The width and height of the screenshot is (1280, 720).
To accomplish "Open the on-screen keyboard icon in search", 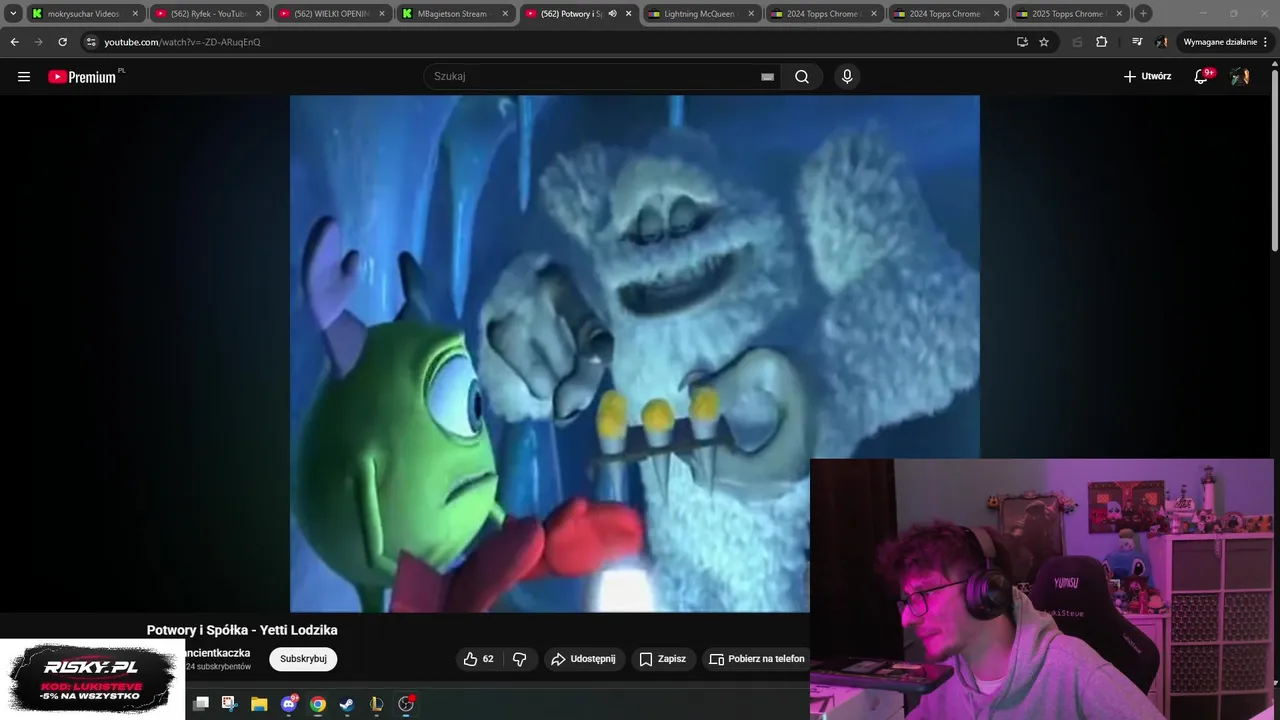I will click(767, 77).
